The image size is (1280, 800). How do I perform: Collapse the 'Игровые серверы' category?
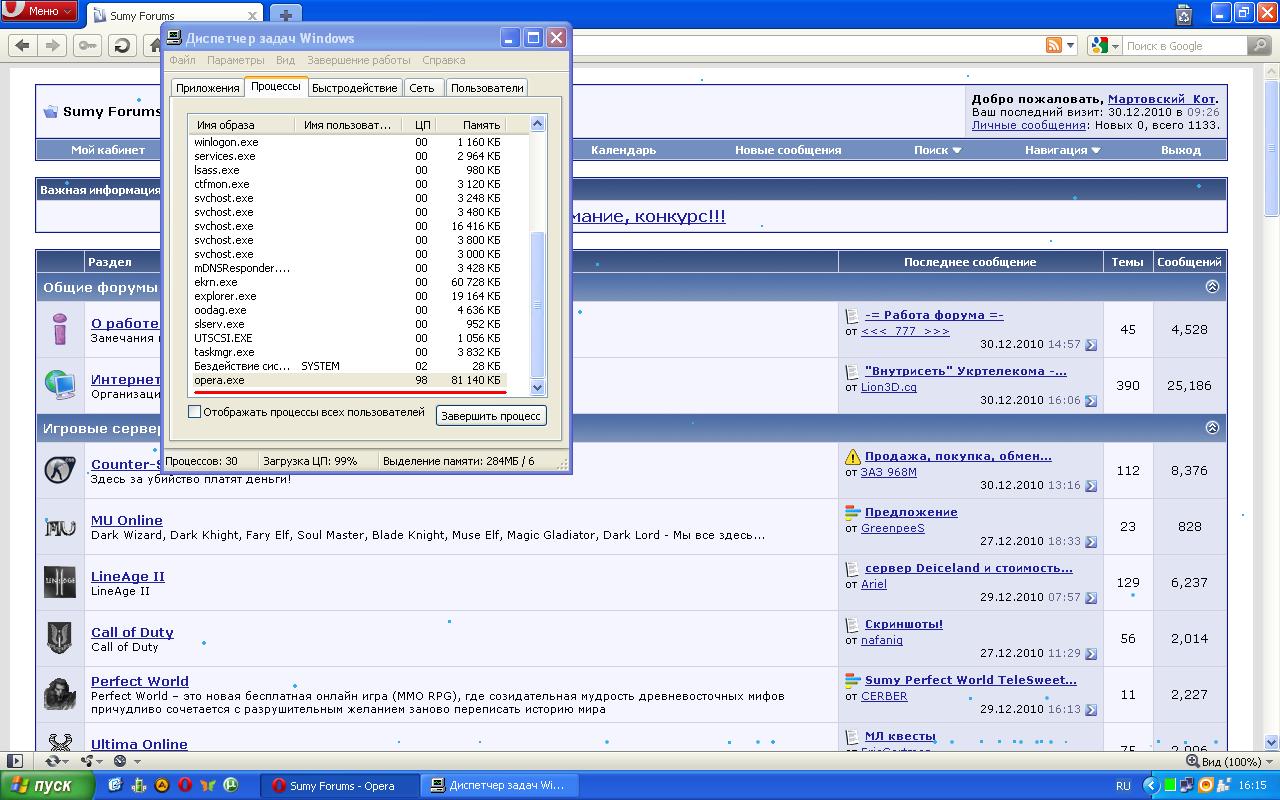click(x=1212, y=428)
